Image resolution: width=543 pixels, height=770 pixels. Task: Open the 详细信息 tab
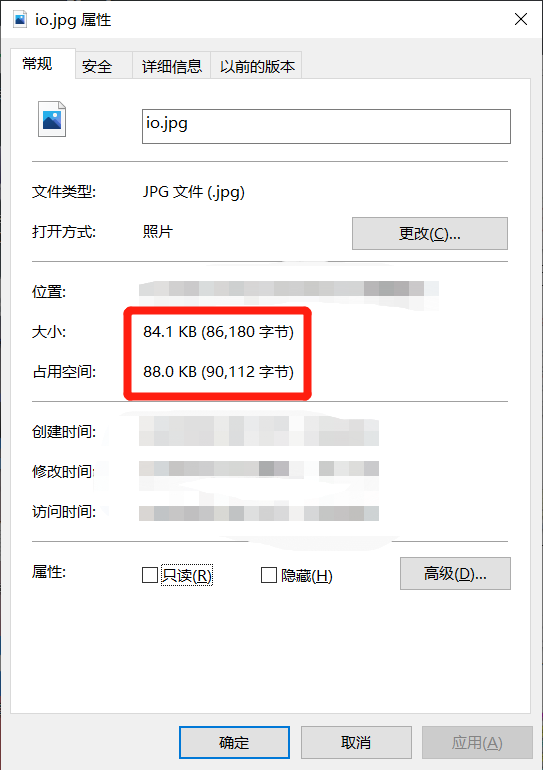tap(171, 66)
